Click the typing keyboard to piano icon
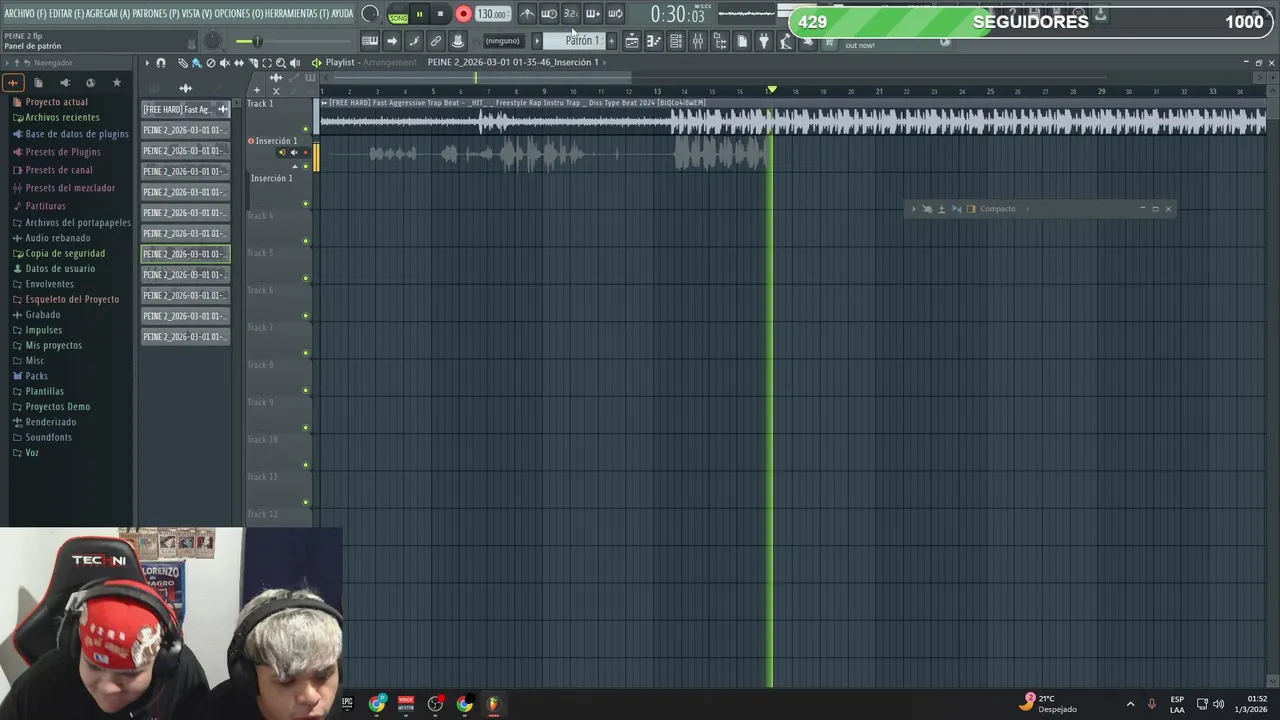This screenshot has width=1280, height=720. [x=370, y=41]
